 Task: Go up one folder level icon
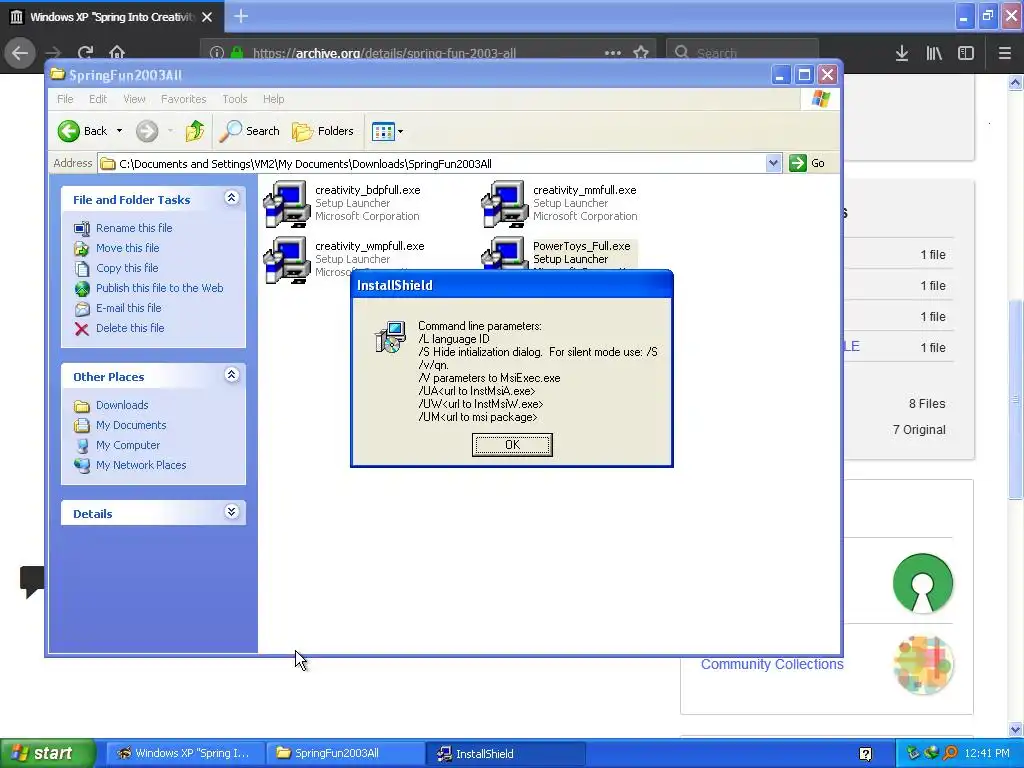(x=195, y=131)
